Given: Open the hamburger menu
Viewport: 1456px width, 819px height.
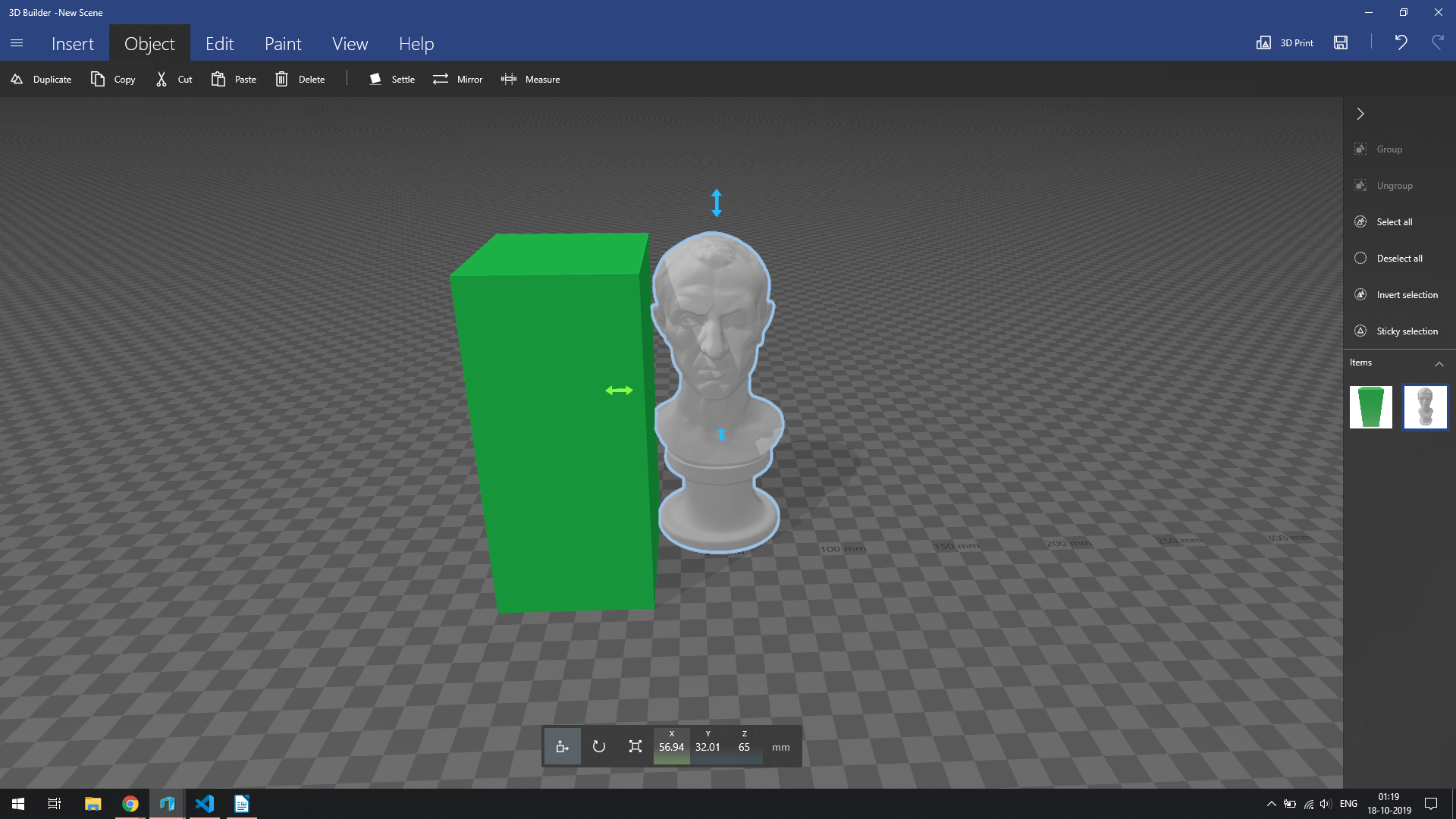Looking at the screenshot, I should click(x=17, y=43).
